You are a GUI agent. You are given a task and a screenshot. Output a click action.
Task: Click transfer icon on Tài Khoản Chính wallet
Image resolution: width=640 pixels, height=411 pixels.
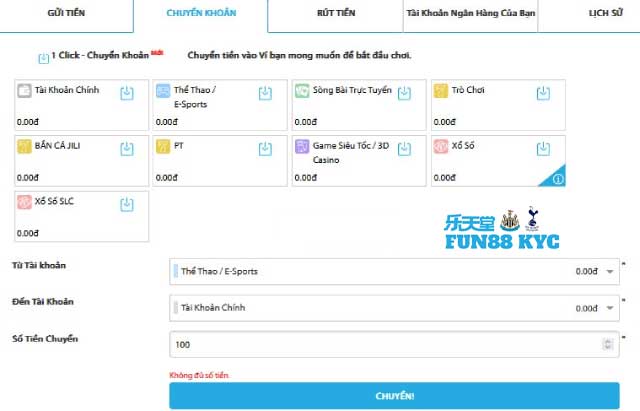127,93
